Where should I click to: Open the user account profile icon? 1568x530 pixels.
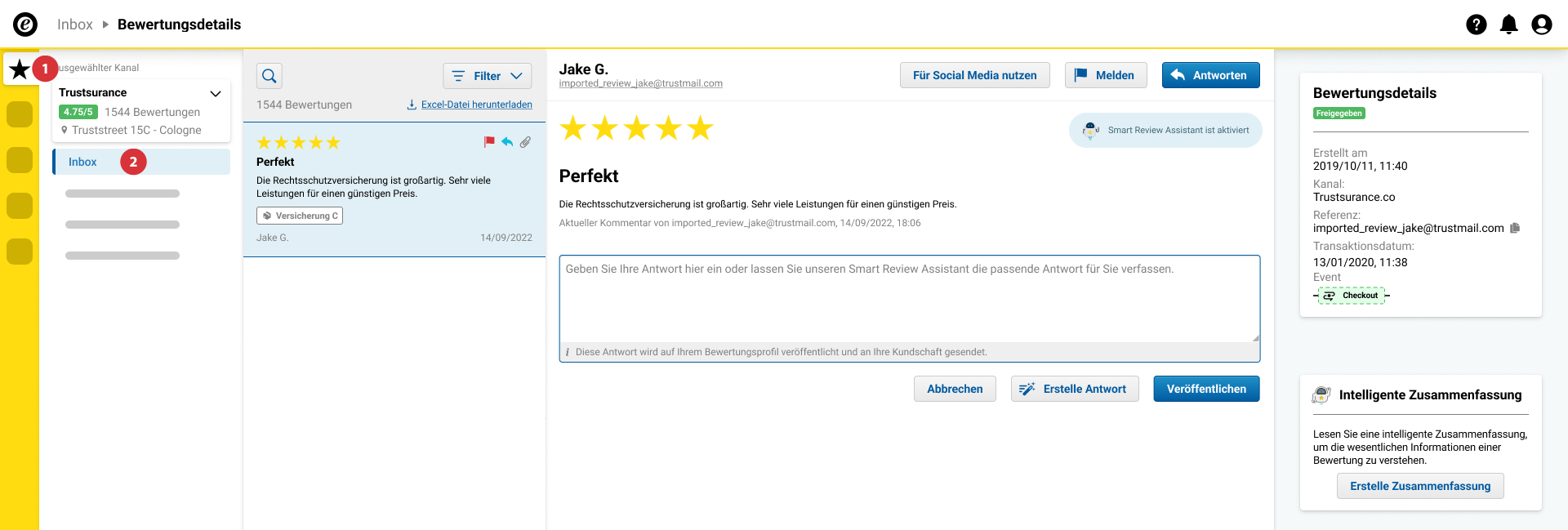coord(1541,24)
